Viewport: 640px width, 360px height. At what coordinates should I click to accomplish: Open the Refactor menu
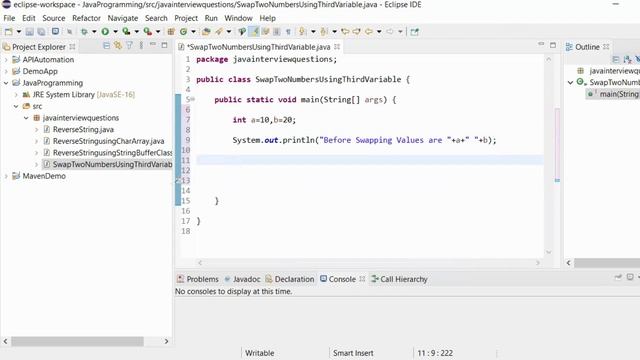coord(86,18)
